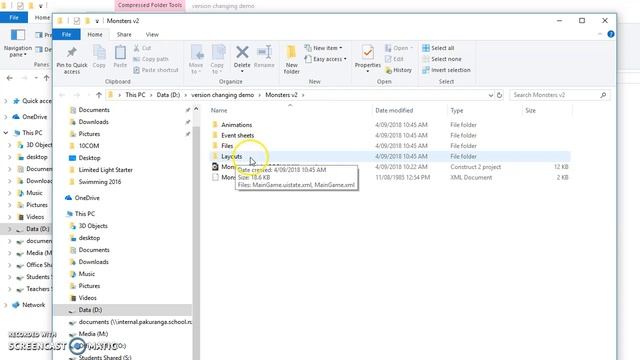Select Compressed Folder Tools tab in background
The image size is (640, 360).
click(150, 5)
